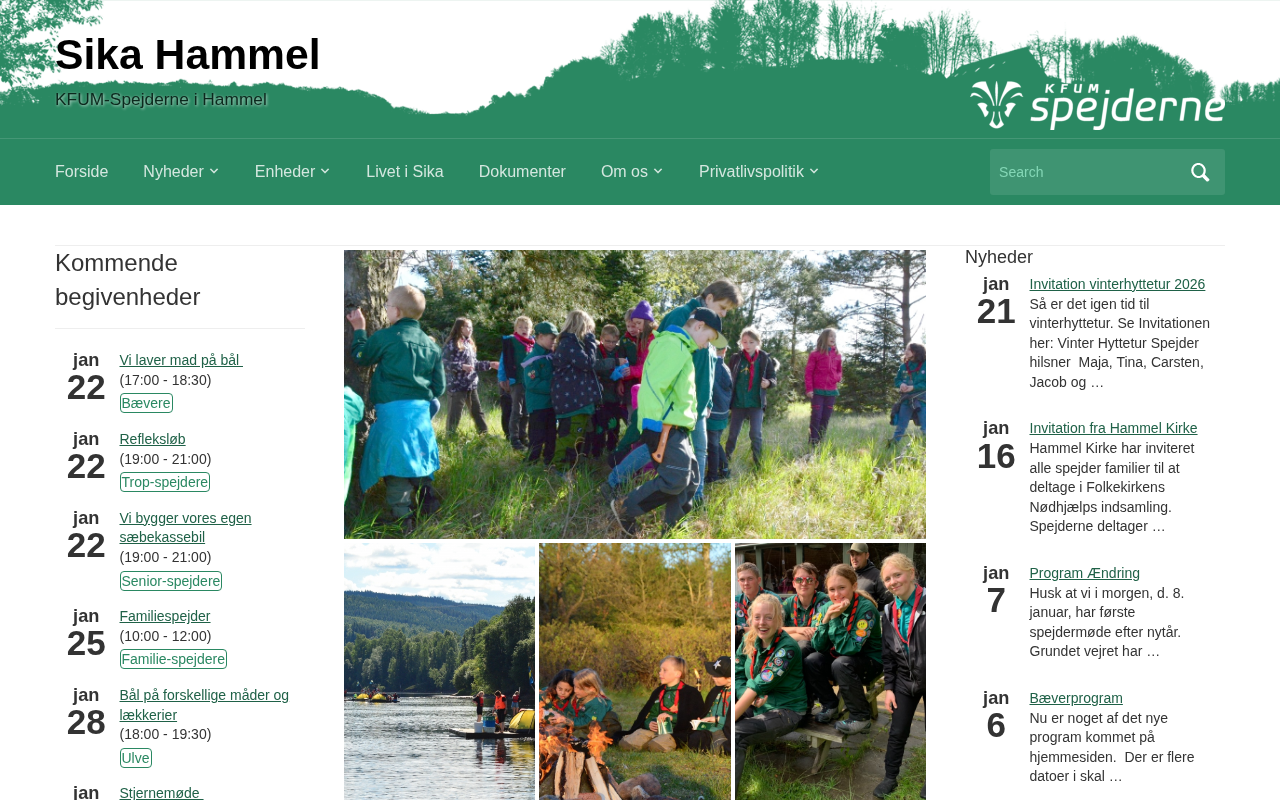The image size is (1280, 800).
Task: Go to the Forside page
Action: (x=81, y=172)
